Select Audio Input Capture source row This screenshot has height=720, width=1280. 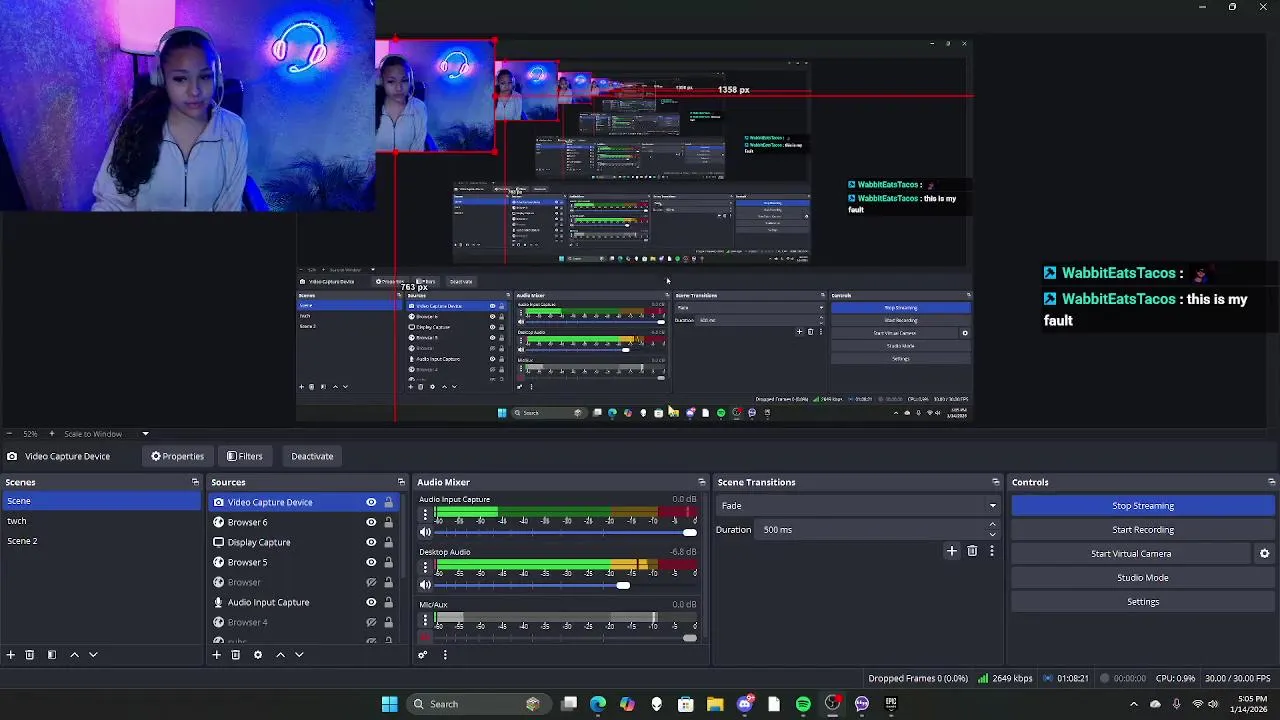(x=302, y=602)
